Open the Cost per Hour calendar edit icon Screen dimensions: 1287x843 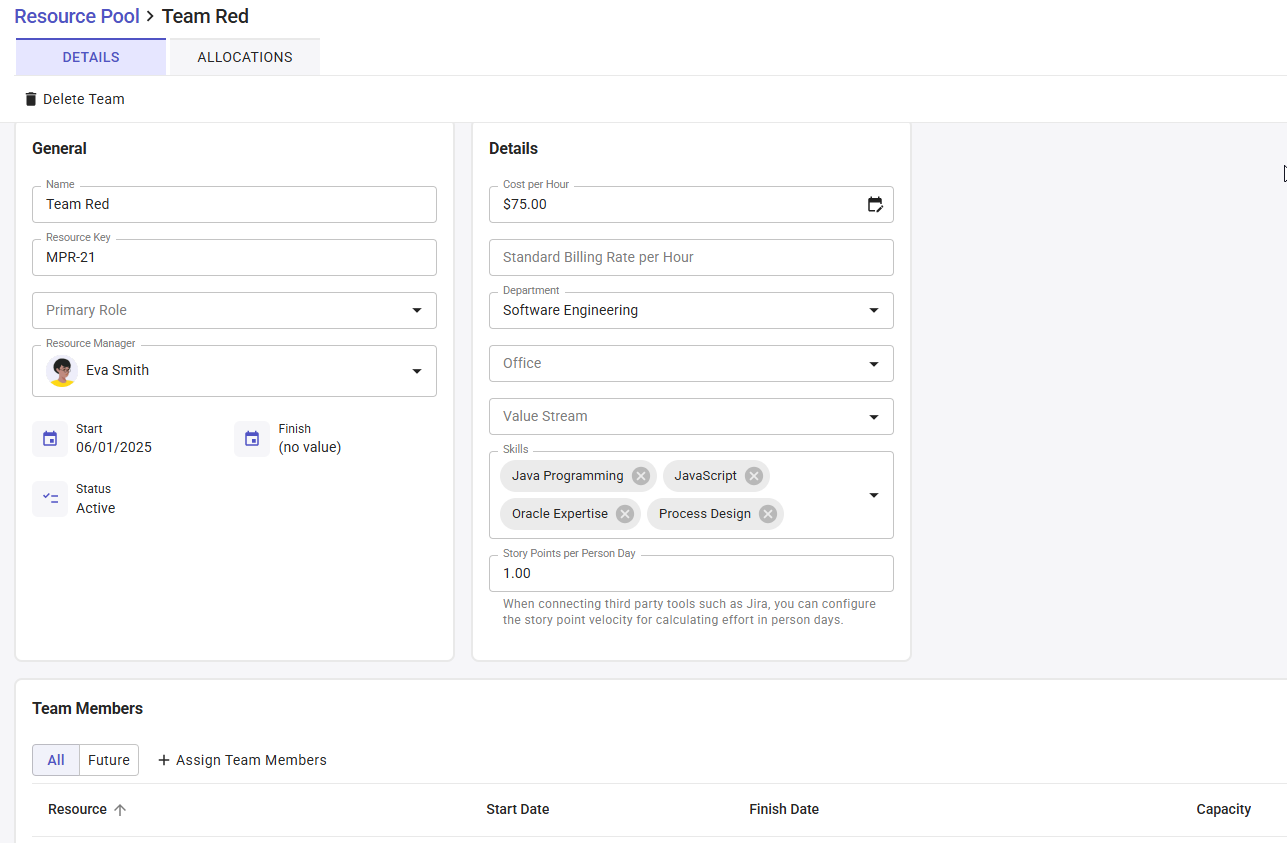click(875, 204)
